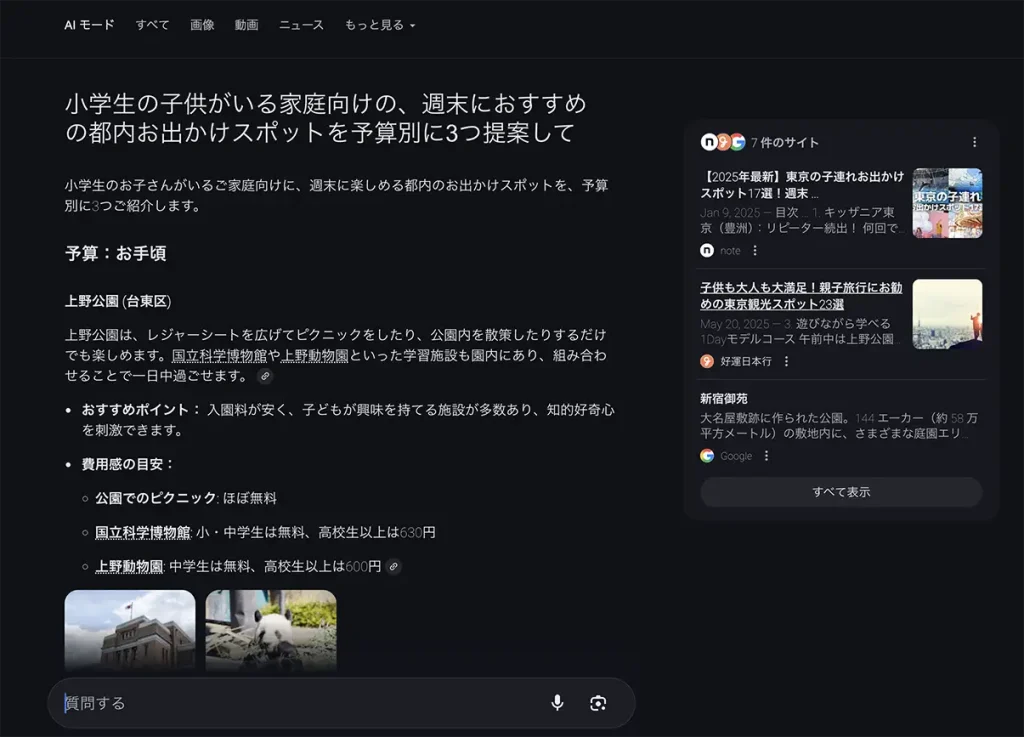Click 国立科学博物館 in the cost list

pos(142,533)
